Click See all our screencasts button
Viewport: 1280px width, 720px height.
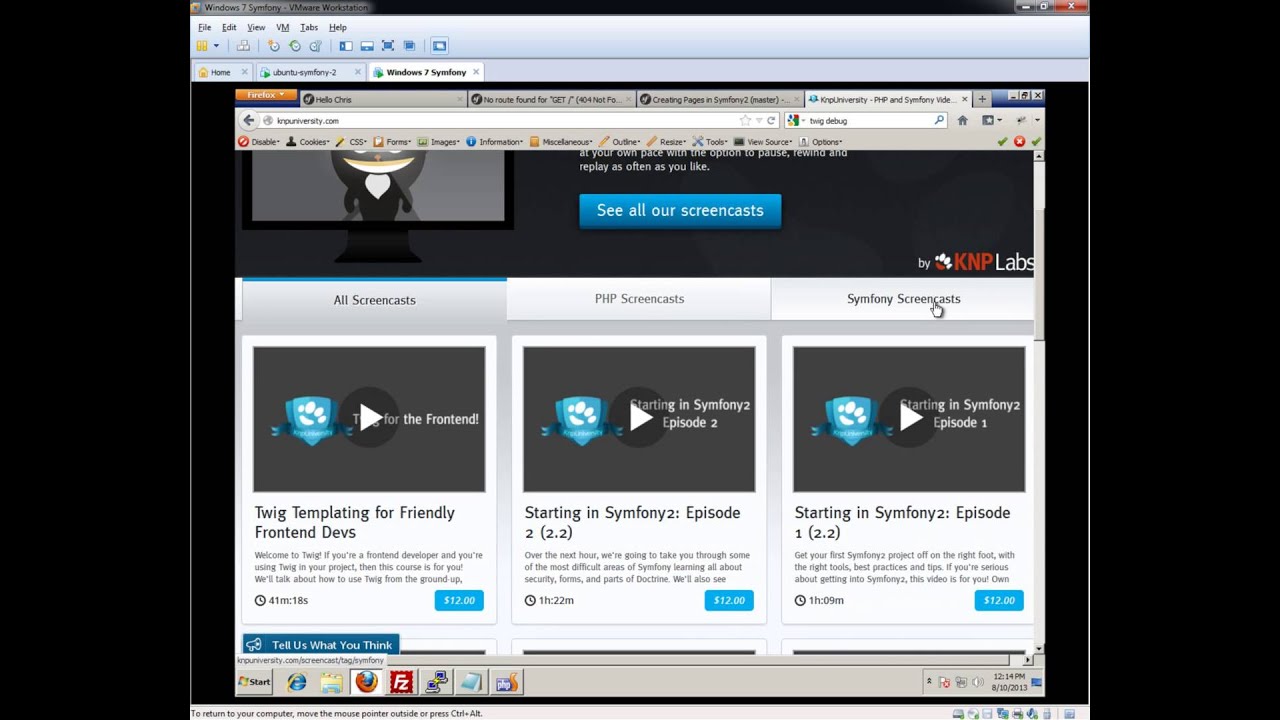(680, 211)
